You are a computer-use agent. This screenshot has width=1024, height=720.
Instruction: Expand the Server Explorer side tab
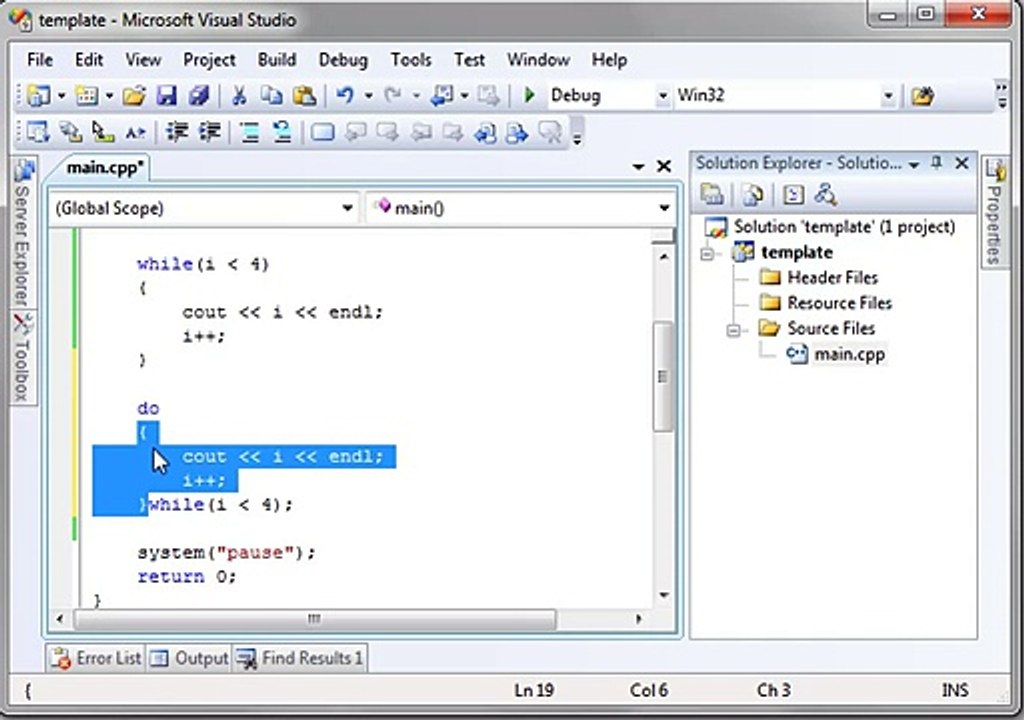[x=22, y=233]
